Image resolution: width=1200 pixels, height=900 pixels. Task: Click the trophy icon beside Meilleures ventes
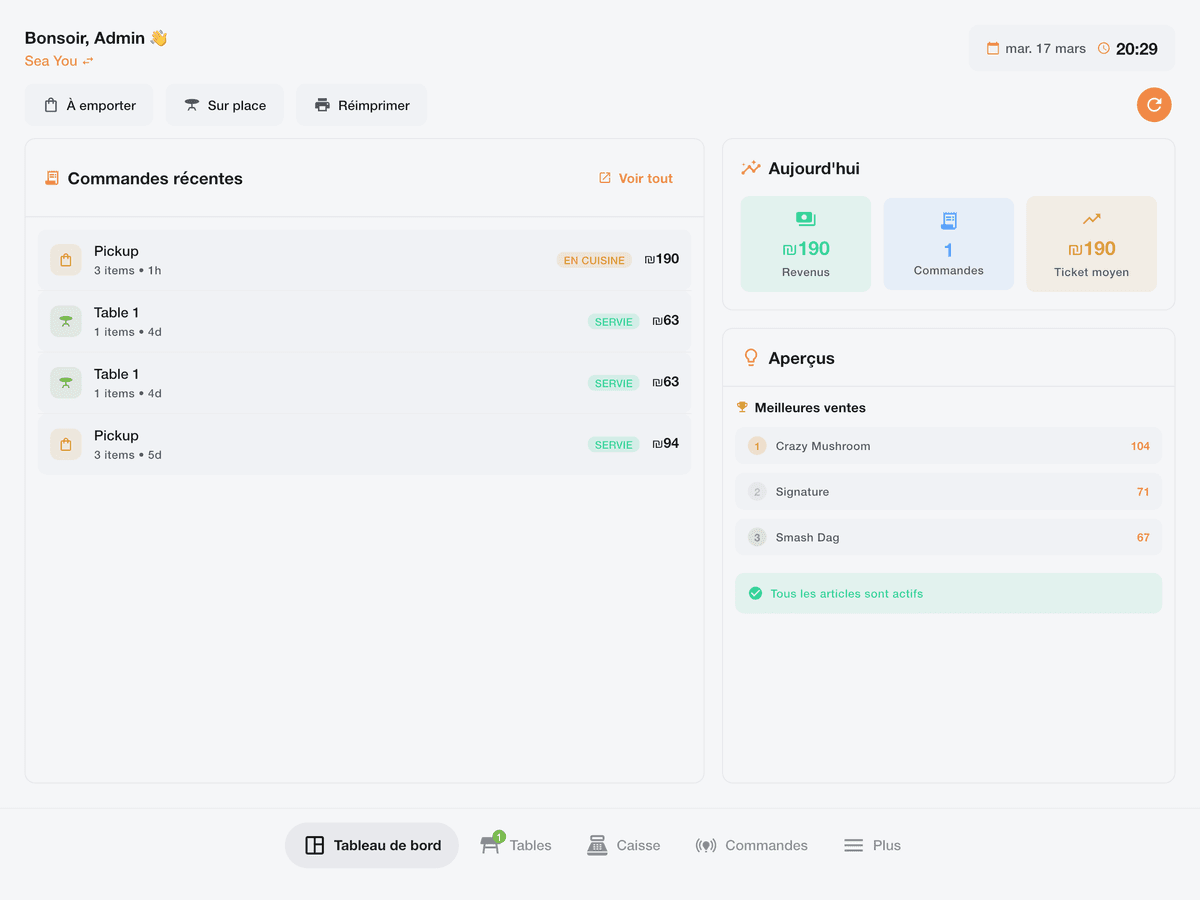click(x=741, y=407)
